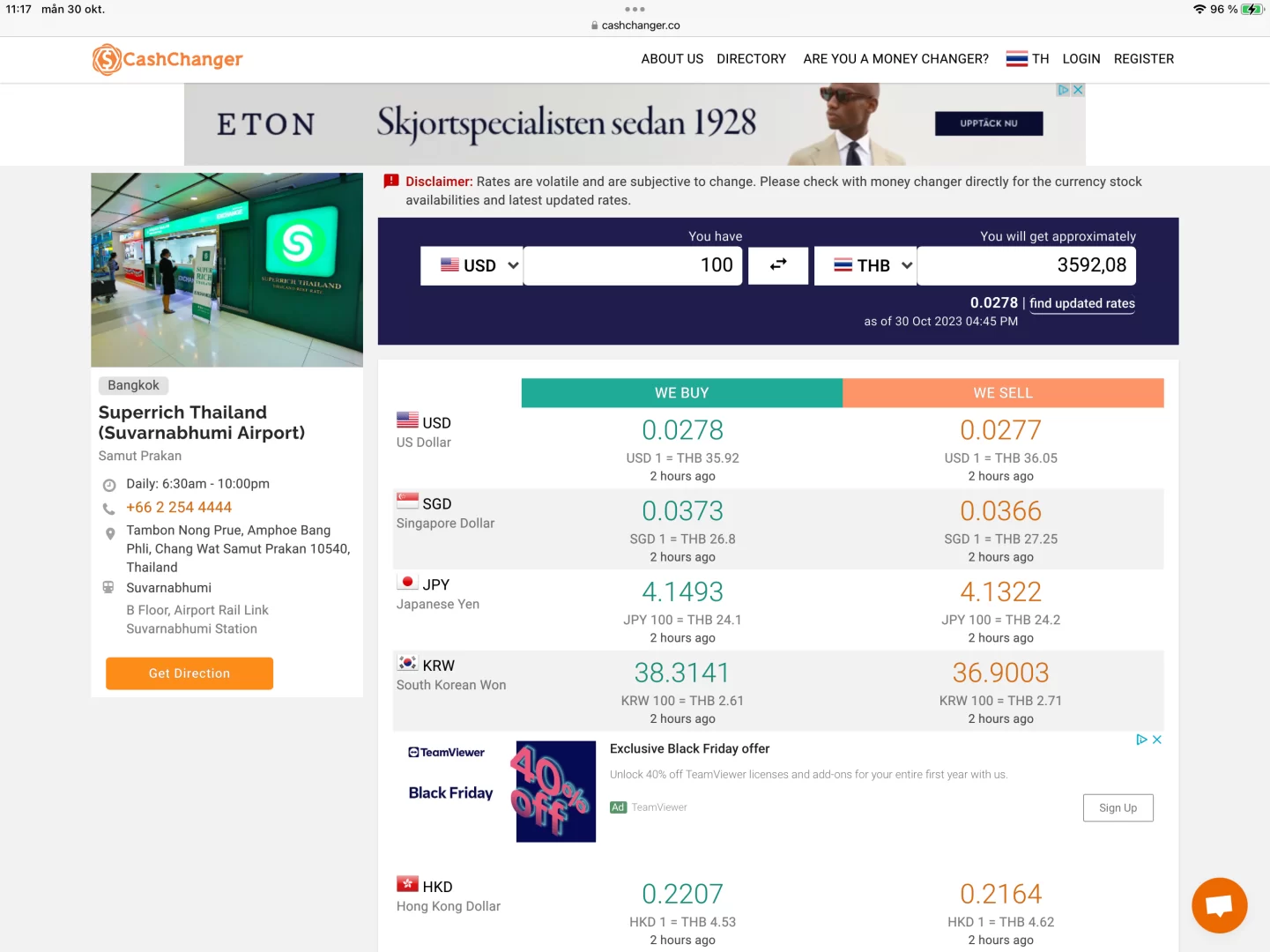Call the +66 2 254 4444 phone link

pyautogui.click(x=179, y=508)
